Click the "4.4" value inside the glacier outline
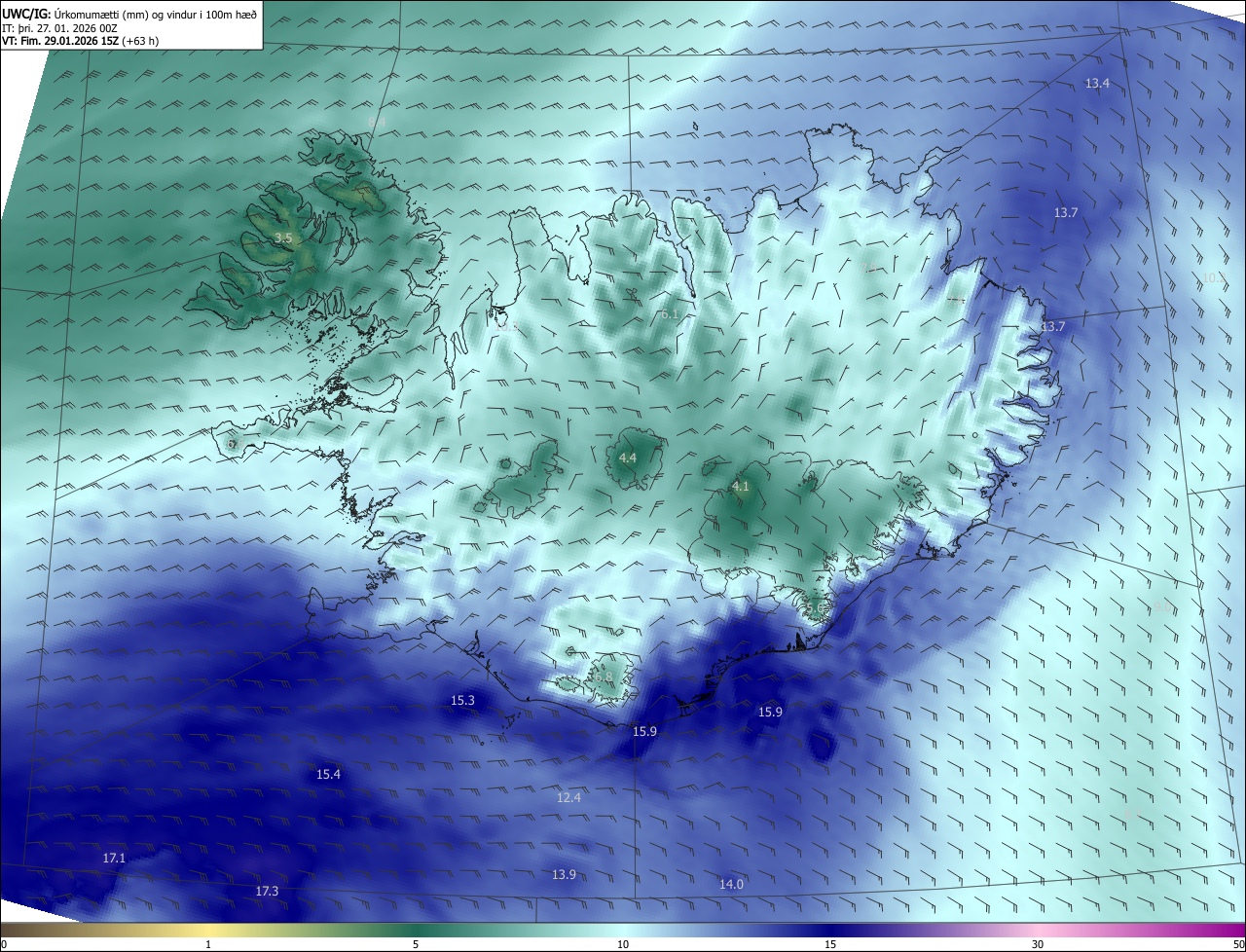This screenshot has width=1246, height=952. [x=627, y=458]
